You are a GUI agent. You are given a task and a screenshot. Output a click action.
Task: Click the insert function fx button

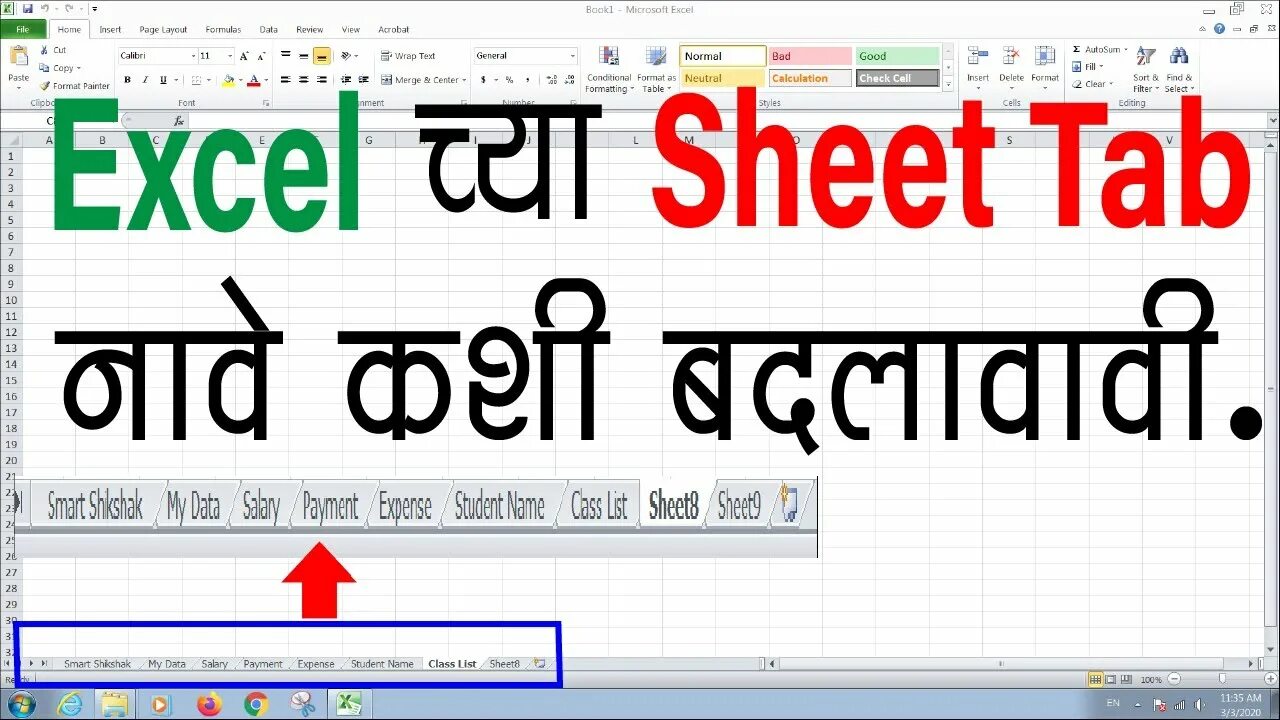click(x=178, y=121)
